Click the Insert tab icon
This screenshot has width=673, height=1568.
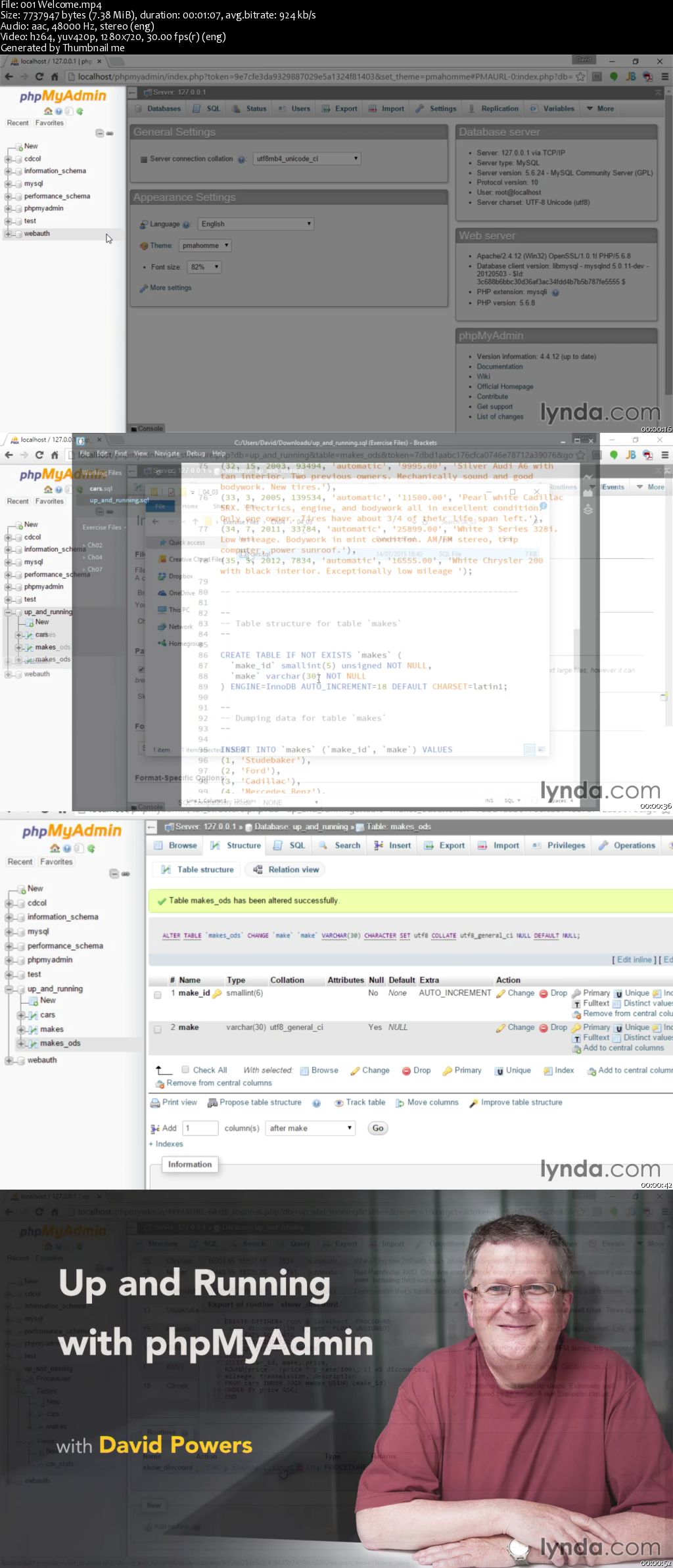pos(379,845)
